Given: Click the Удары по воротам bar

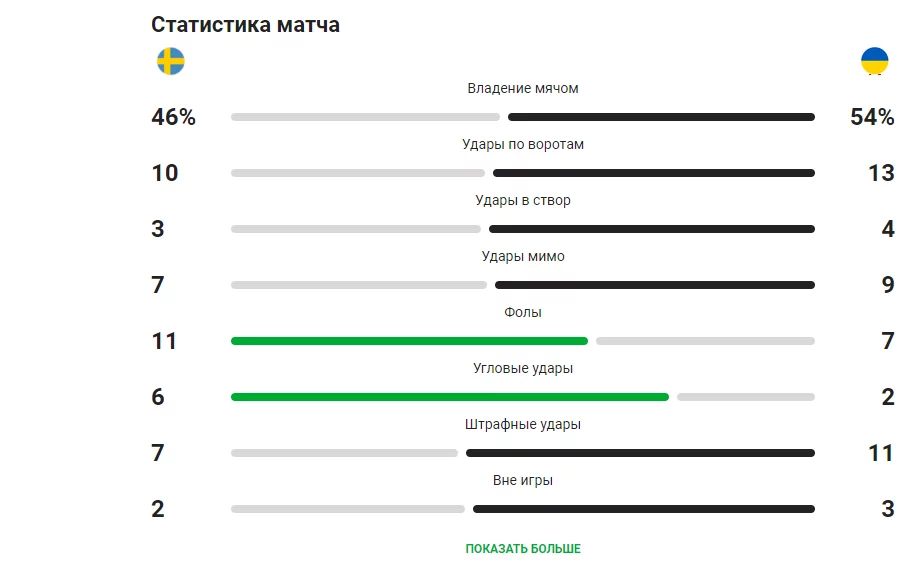Looking at the screenshot, I should point(523,173).
